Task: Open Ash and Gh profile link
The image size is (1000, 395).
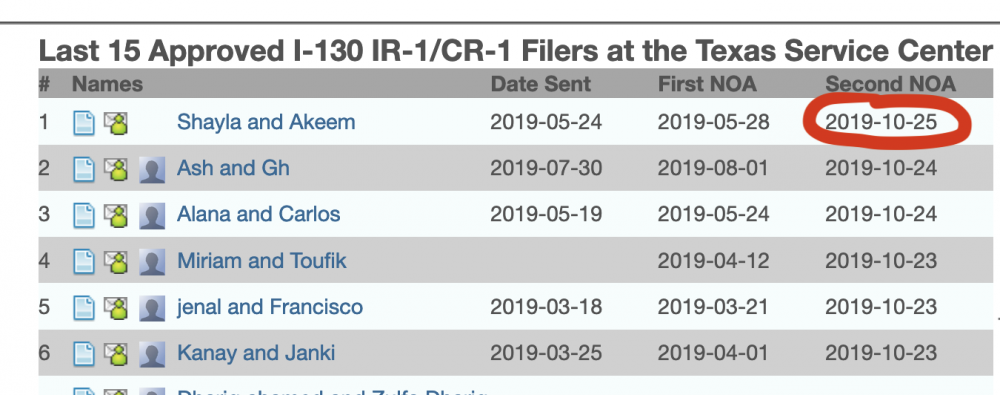Action: (x=233, y=168)
